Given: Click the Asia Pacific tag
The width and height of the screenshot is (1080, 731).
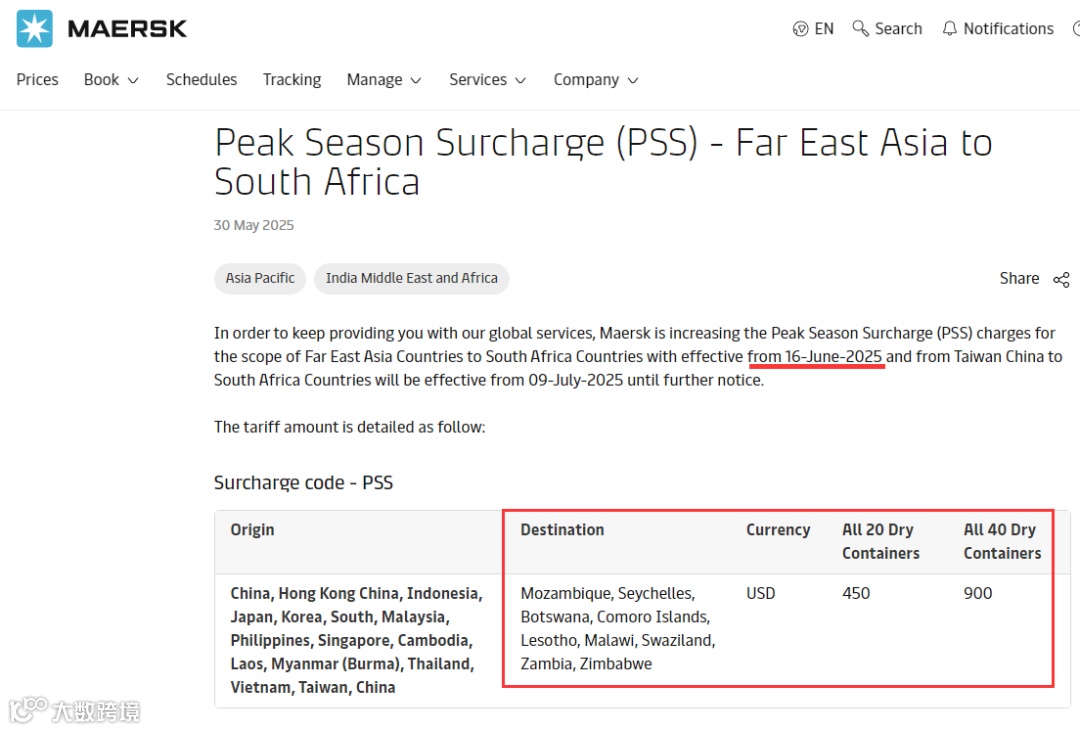Looking at the screenshot, I should [260, 278].
